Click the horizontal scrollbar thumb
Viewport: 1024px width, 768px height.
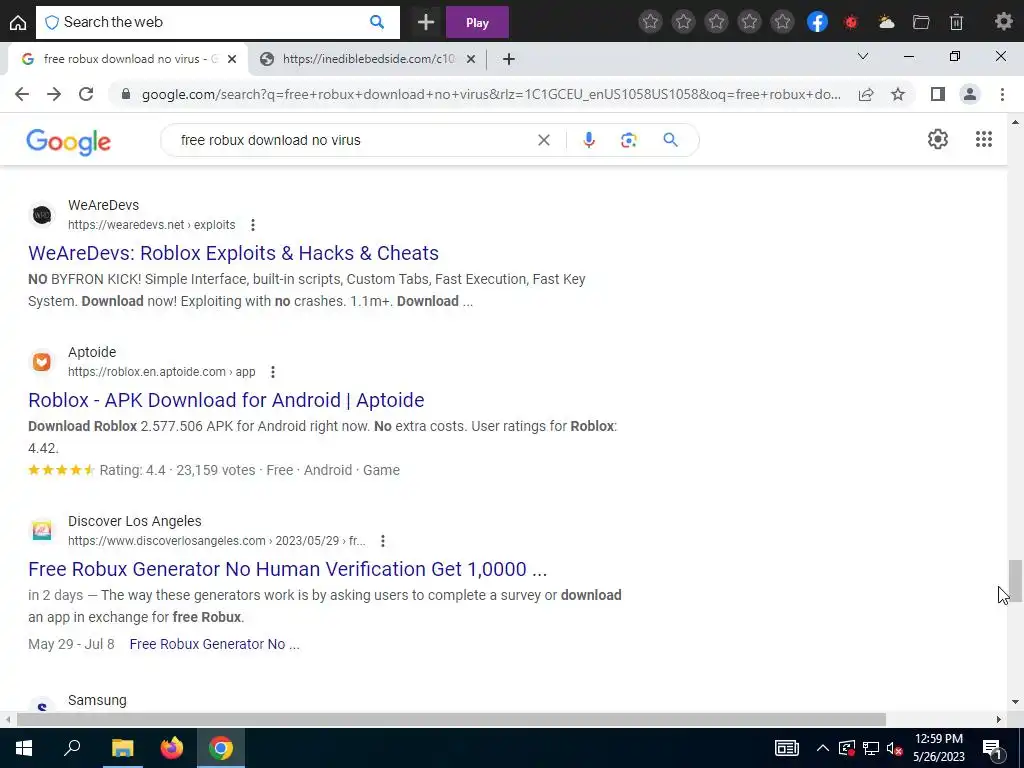tap(451, 720)
